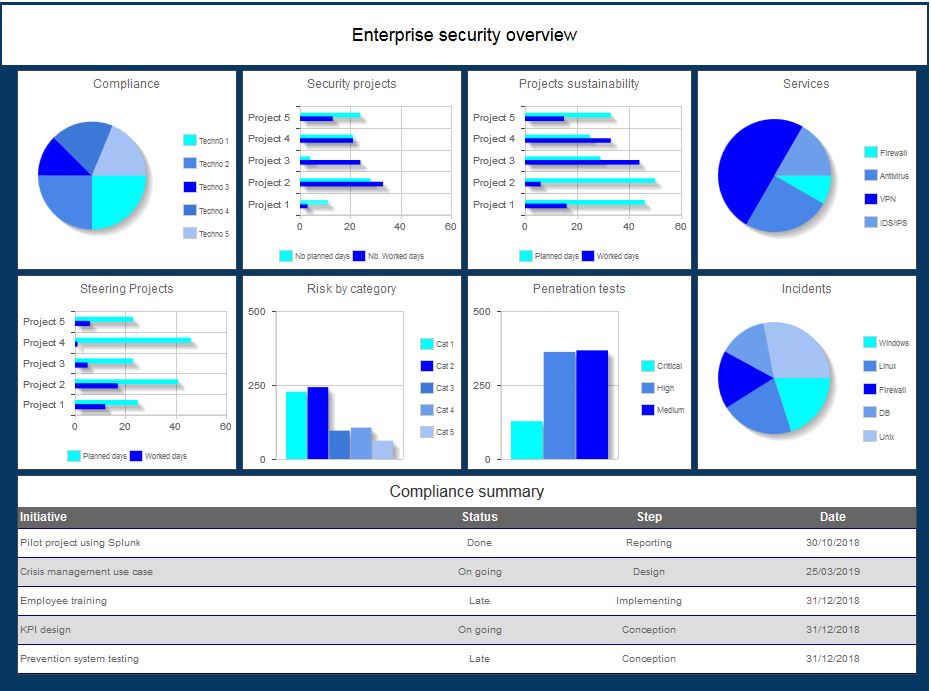Select the Unix legend label in Incidents

tap(886, 436)
